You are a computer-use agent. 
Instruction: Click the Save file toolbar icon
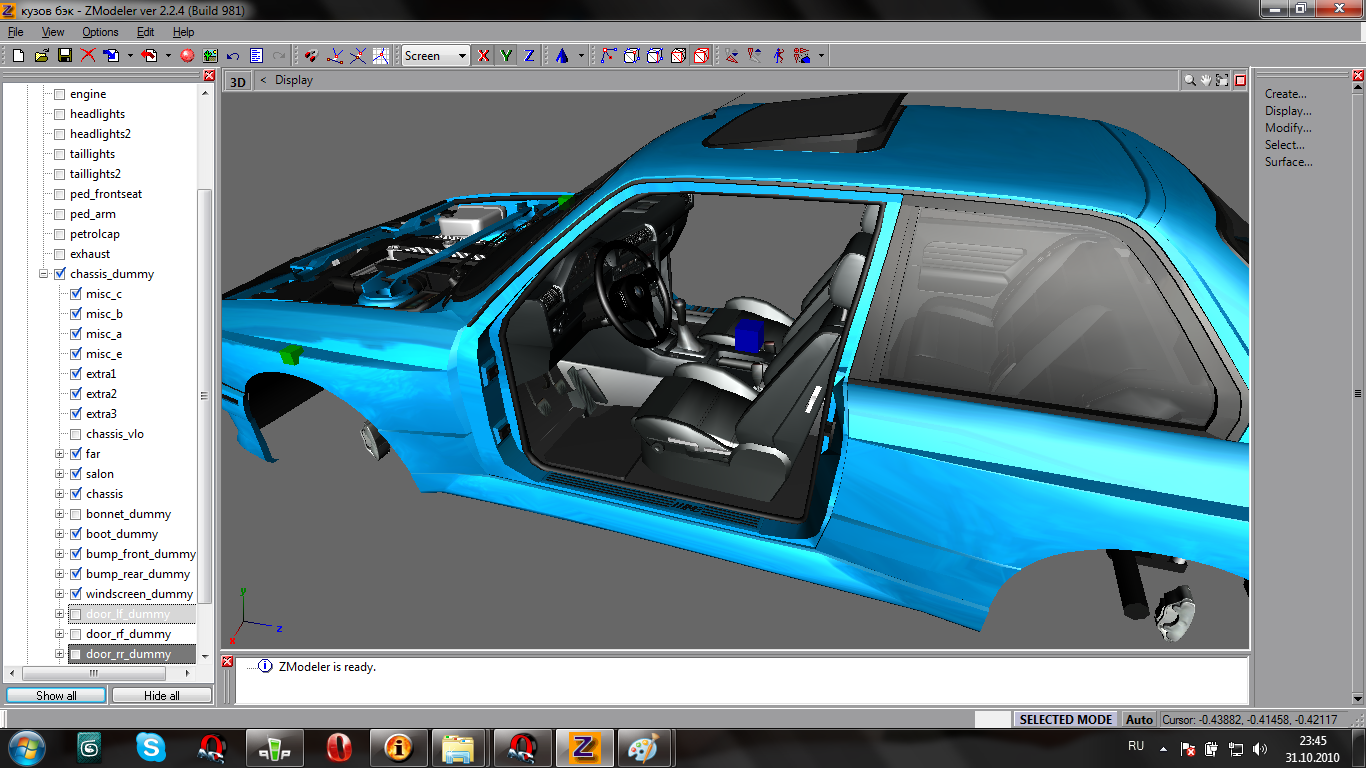64,56
